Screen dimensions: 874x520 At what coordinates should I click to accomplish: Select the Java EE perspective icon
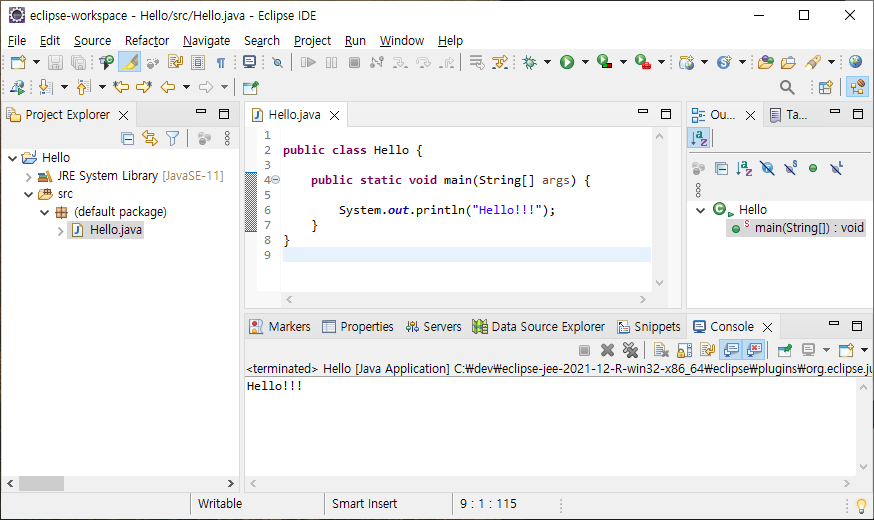(x=857, y=88)
